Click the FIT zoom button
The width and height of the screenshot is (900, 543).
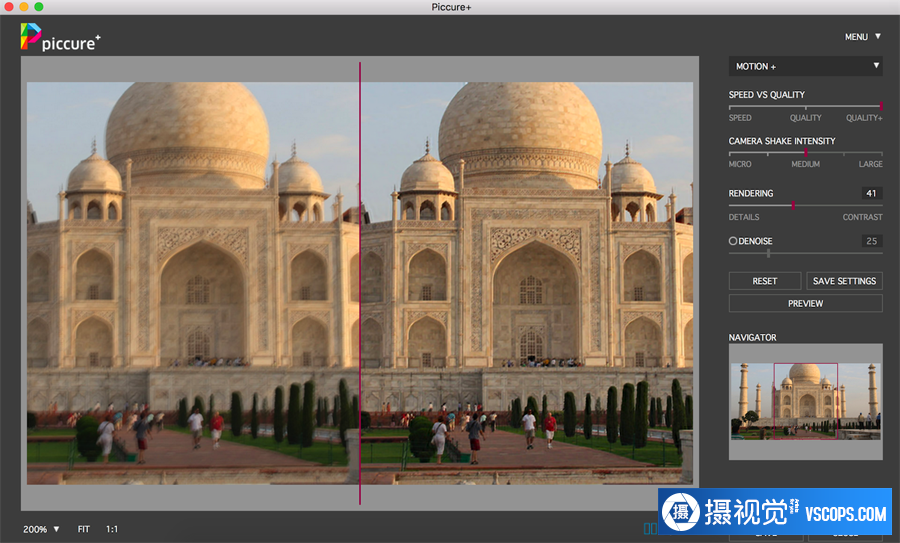pos(84,529)
